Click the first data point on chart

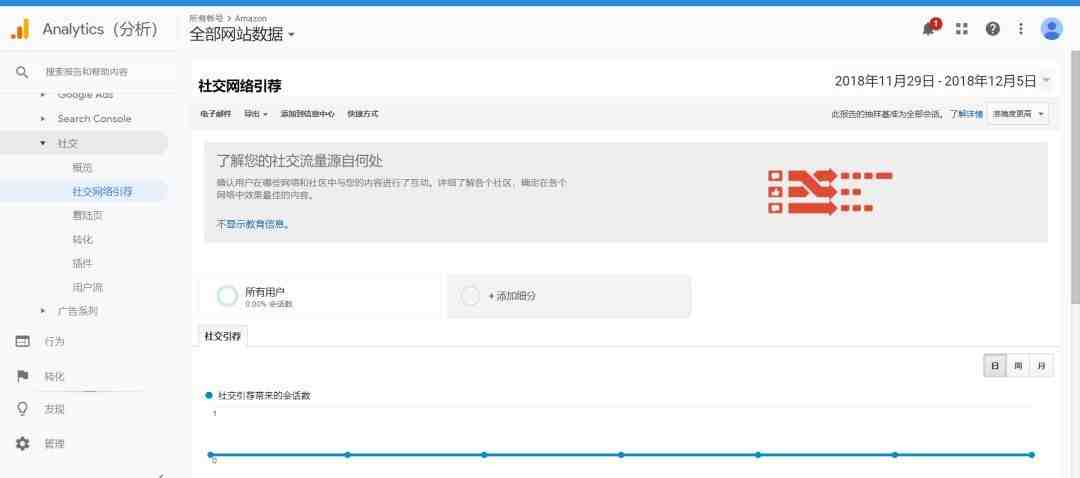[210, 455]
